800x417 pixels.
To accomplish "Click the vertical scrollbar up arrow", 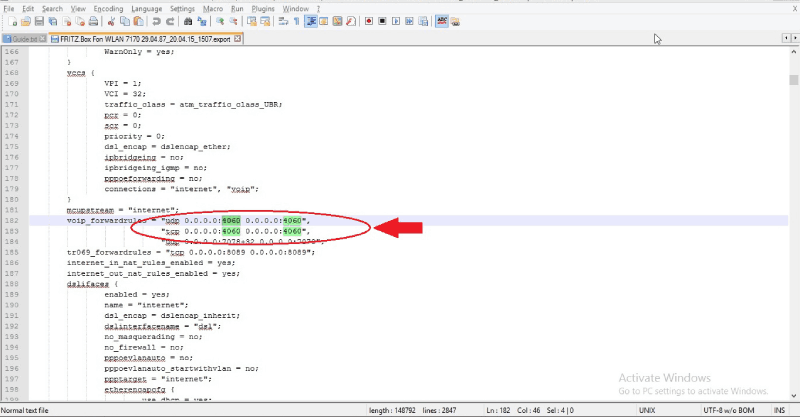I will click(793, 52).
